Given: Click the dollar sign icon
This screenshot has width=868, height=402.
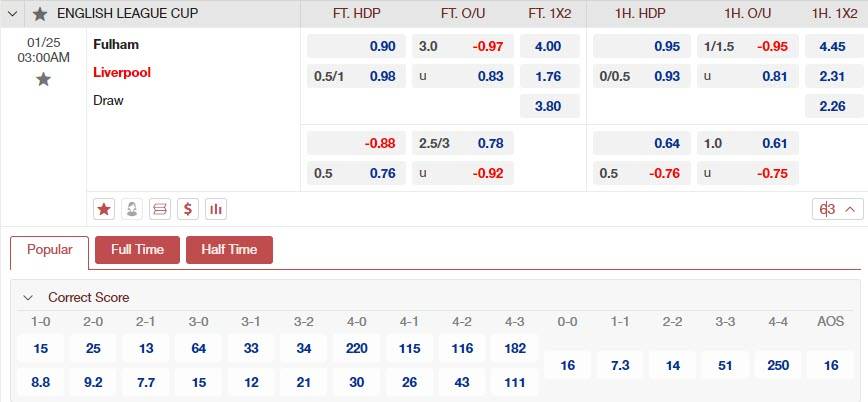Looking at the screenshot, I should pos(188,209).
